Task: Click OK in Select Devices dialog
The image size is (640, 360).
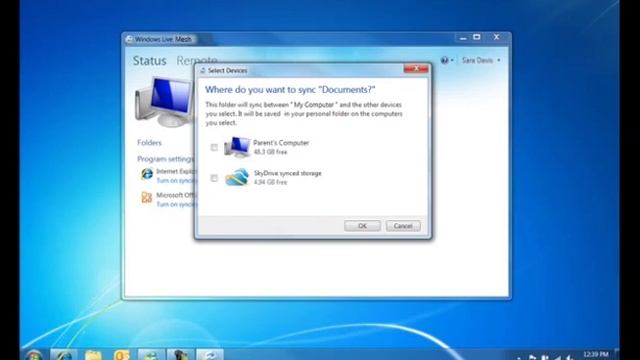Action: 362,226
